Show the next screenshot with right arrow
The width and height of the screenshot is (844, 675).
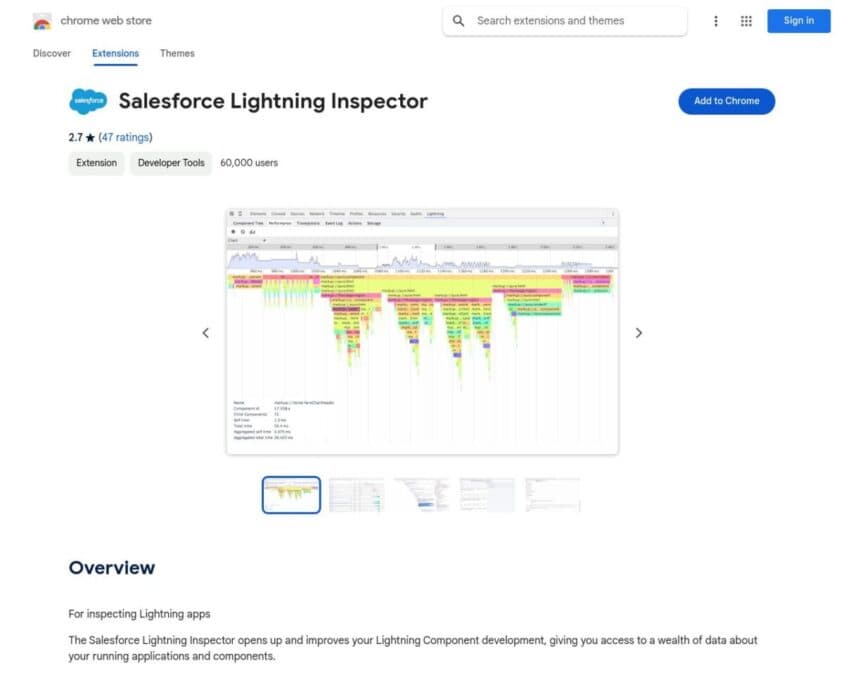pyautogui.click(x=638, y=333)
